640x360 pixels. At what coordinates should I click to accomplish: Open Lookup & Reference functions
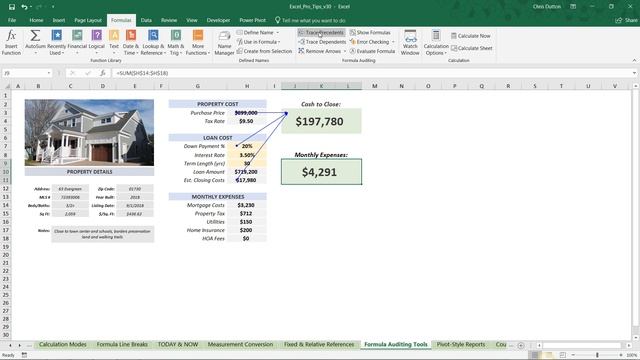click(x=153, y=42)
